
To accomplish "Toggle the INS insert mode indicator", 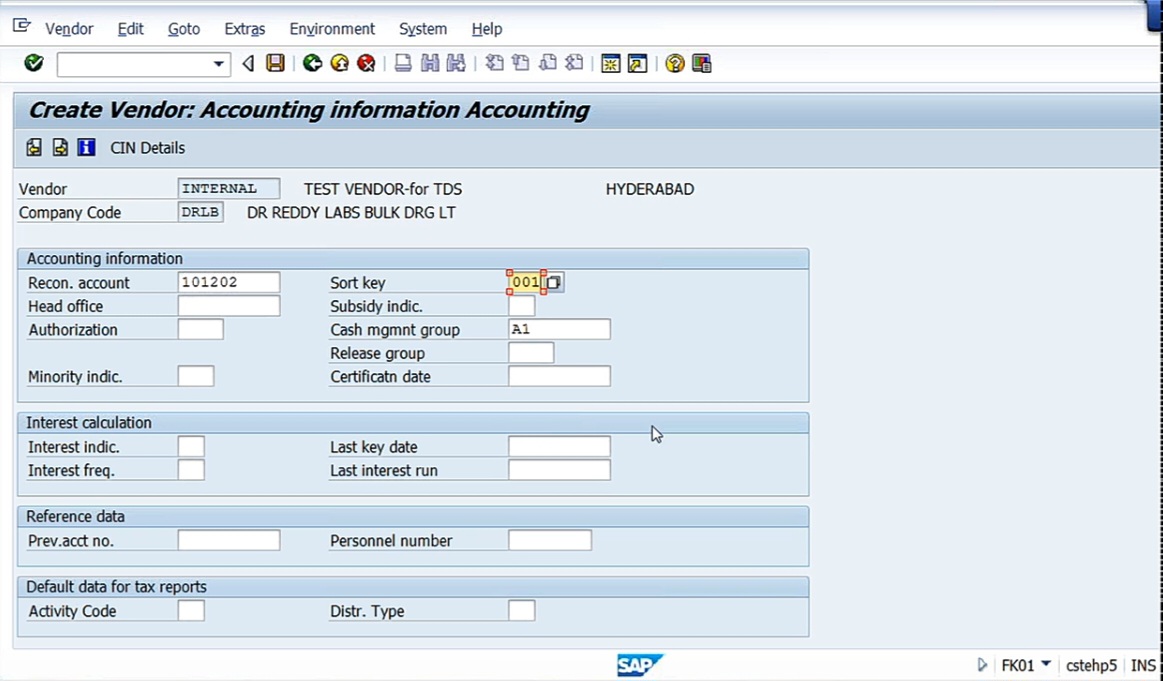I will pyautogui.click(x=1143, y=665).
